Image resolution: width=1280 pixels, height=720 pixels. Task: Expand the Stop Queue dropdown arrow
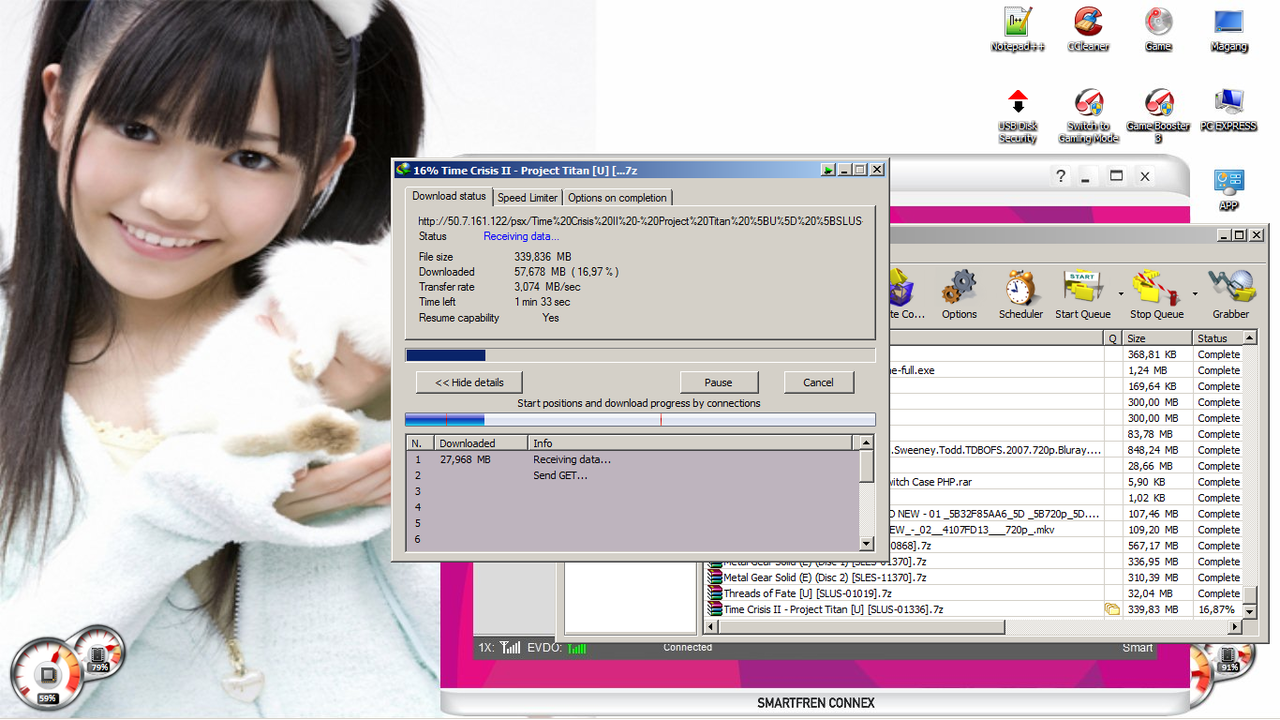click(1194, 295)
